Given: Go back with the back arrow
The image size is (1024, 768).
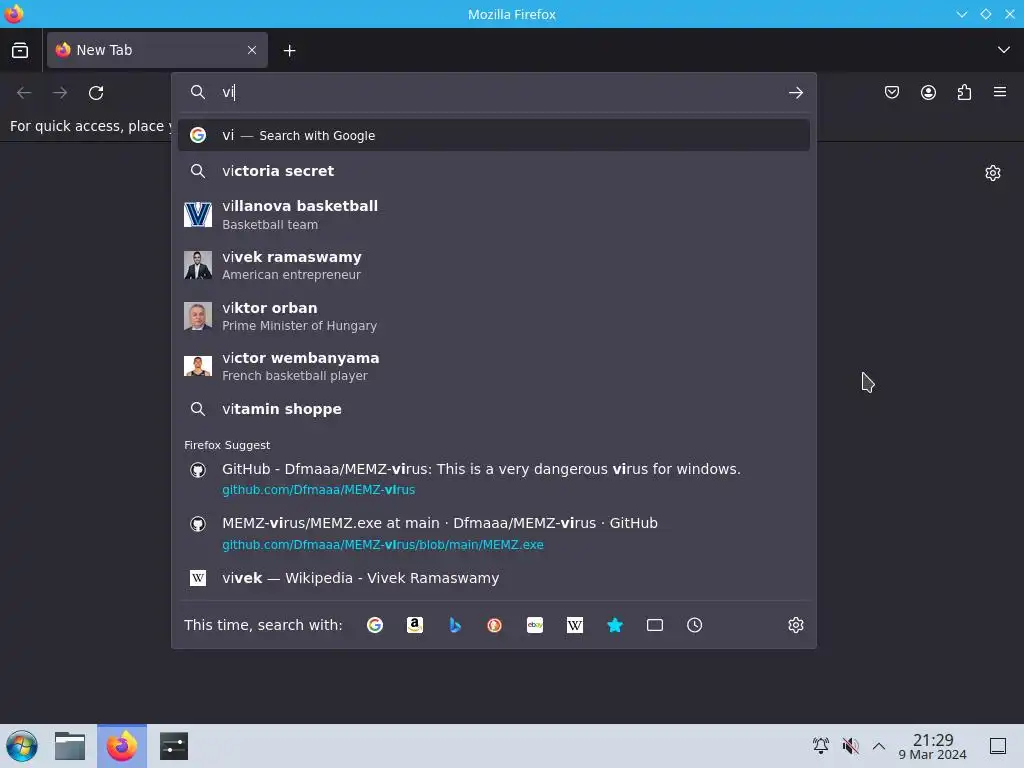Looking at the screenshot, I should click(x=24, y=93).
